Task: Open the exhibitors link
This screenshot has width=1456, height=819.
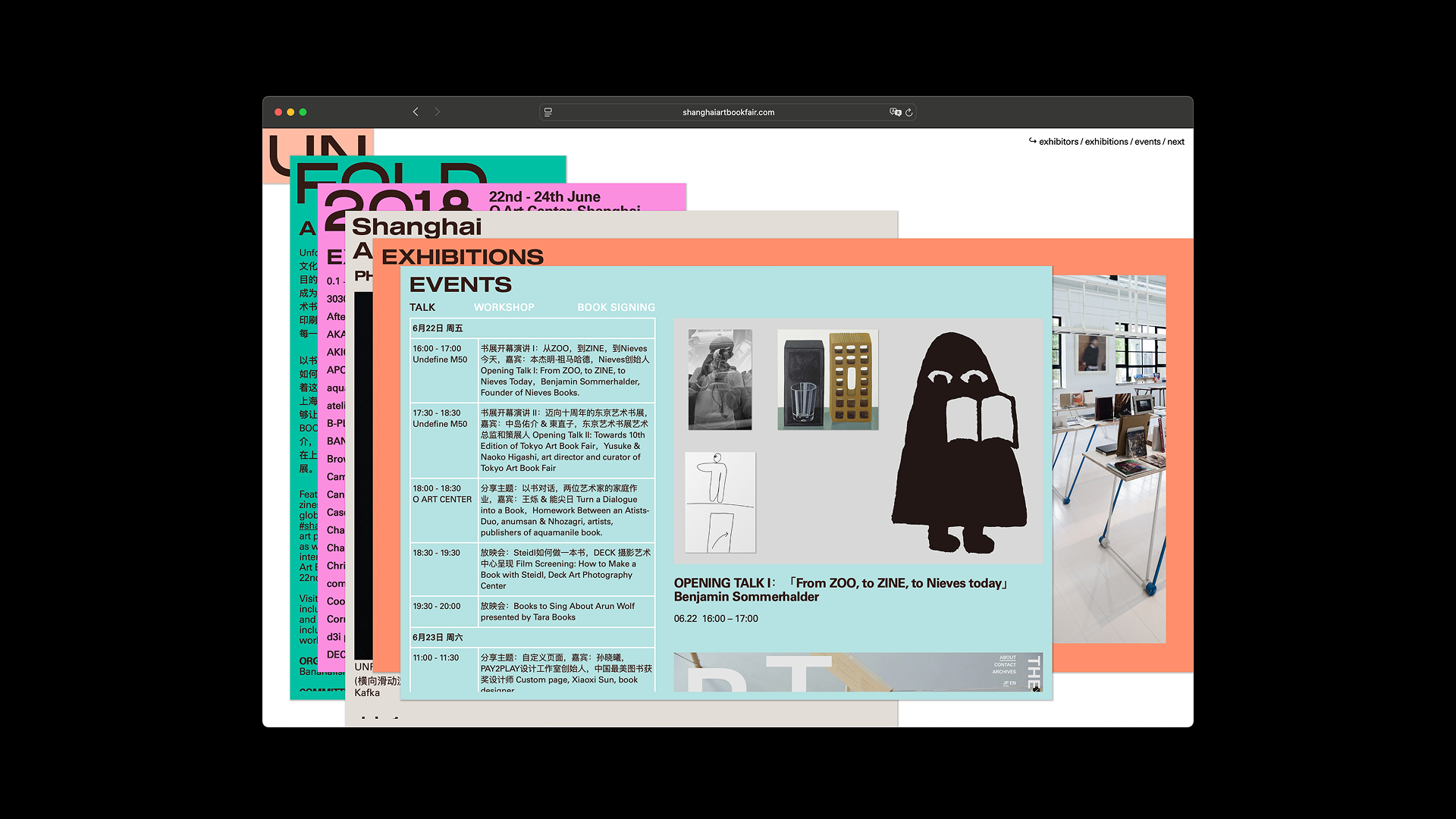Action: [x=1058, y=142]
